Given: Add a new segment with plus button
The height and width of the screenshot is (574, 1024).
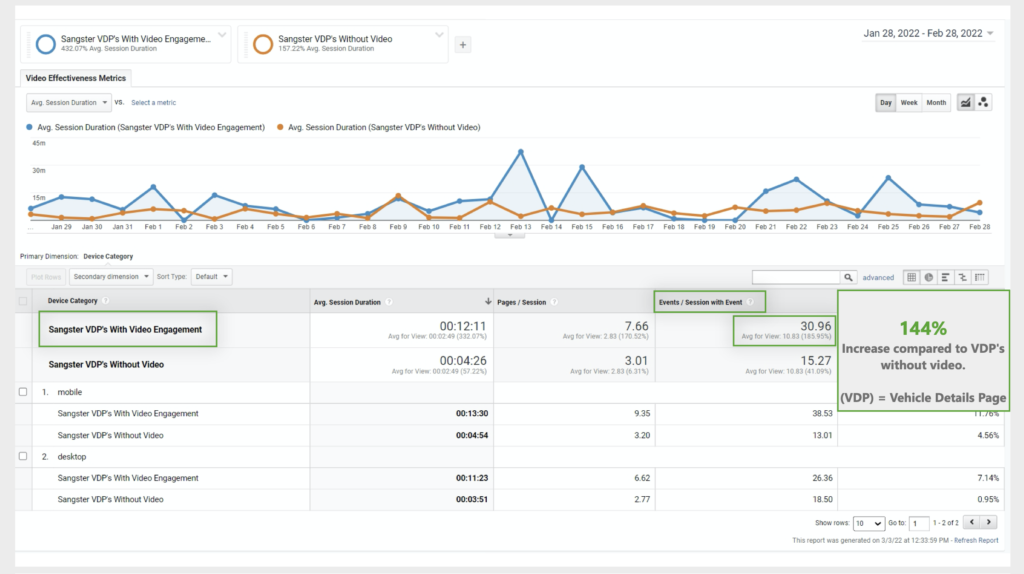Looking at the screenshot, I should (x=462, y=44).
